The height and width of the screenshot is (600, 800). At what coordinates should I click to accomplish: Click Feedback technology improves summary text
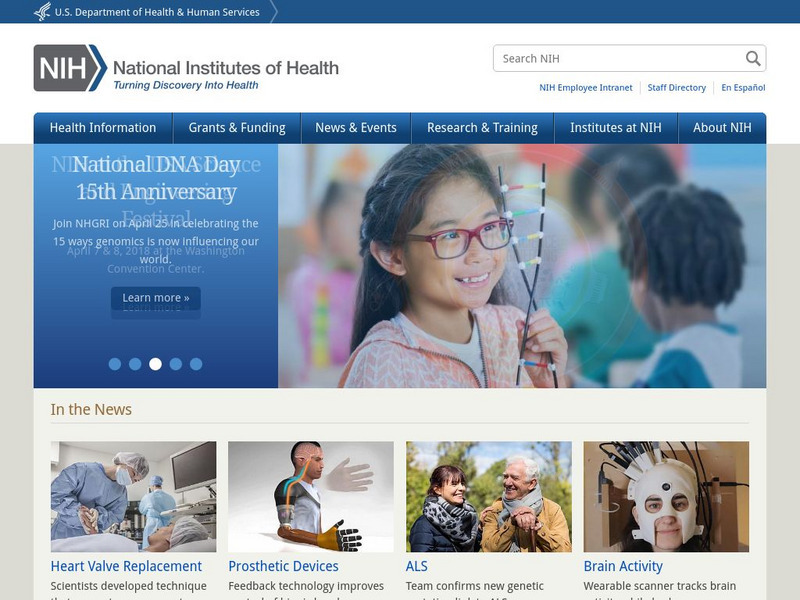coord(306,586)
